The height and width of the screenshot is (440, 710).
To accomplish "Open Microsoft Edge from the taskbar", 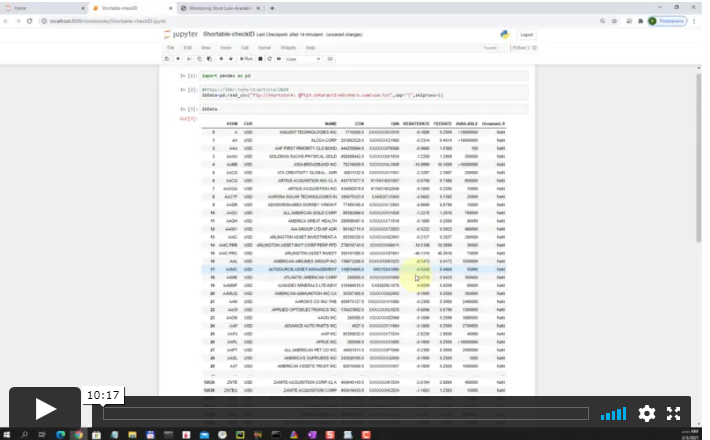I will (60, 435).
